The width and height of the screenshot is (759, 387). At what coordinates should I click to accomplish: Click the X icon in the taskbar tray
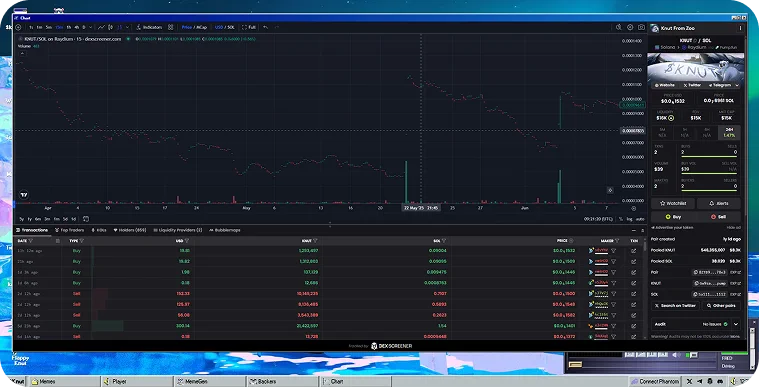(x=689, y=382)
